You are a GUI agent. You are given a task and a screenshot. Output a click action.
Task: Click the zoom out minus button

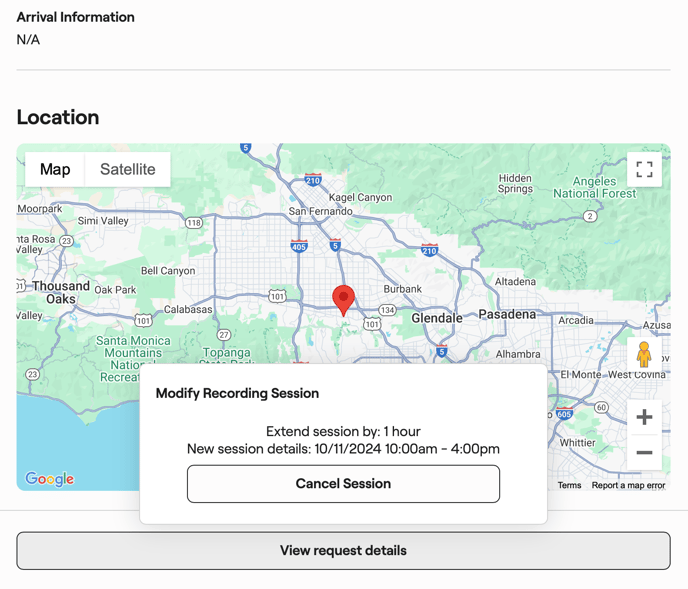644,453
